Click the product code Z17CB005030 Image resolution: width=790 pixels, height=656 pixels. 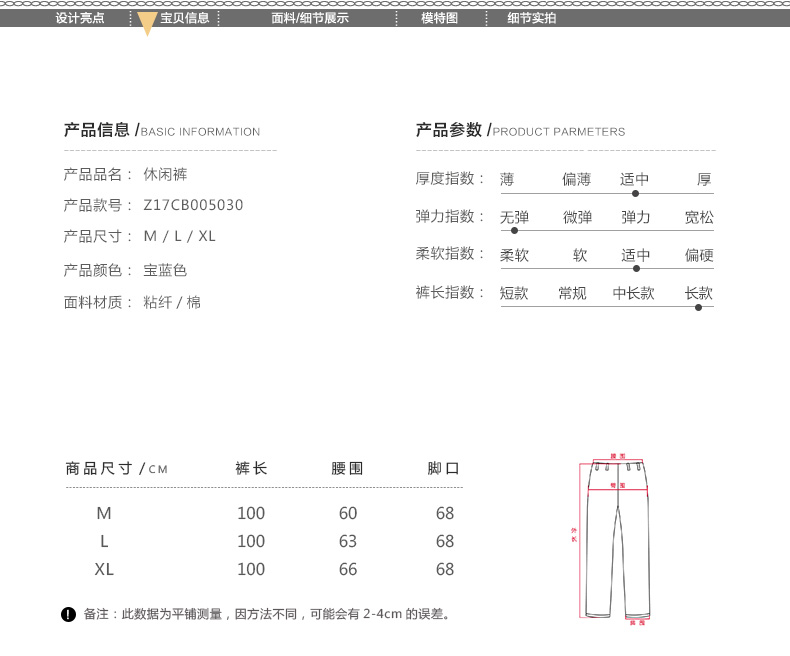click(x=193, y=205)
